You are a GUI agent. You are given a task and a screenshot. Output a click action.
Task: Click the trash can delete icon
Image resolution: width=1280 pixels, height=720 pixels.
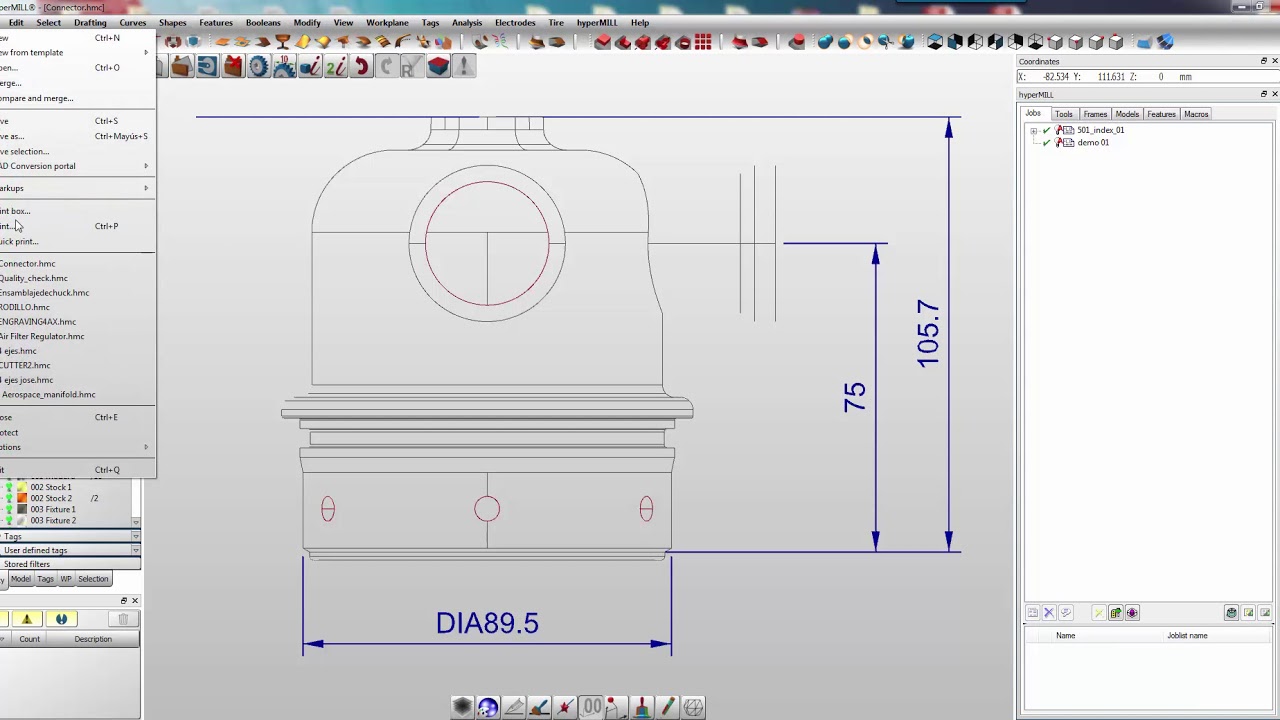pyautogui.click(x=124, y=619)
